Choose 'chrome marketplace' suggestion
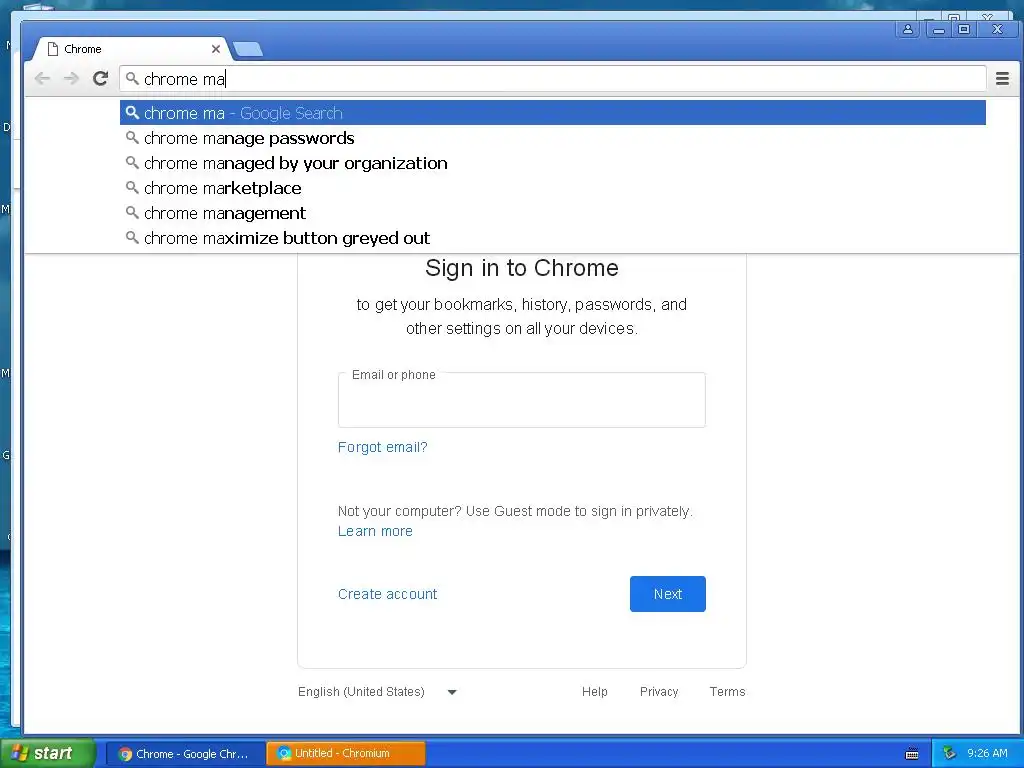Image resolution: width=1024 pixels, height=768 pixels. [552, 188]
